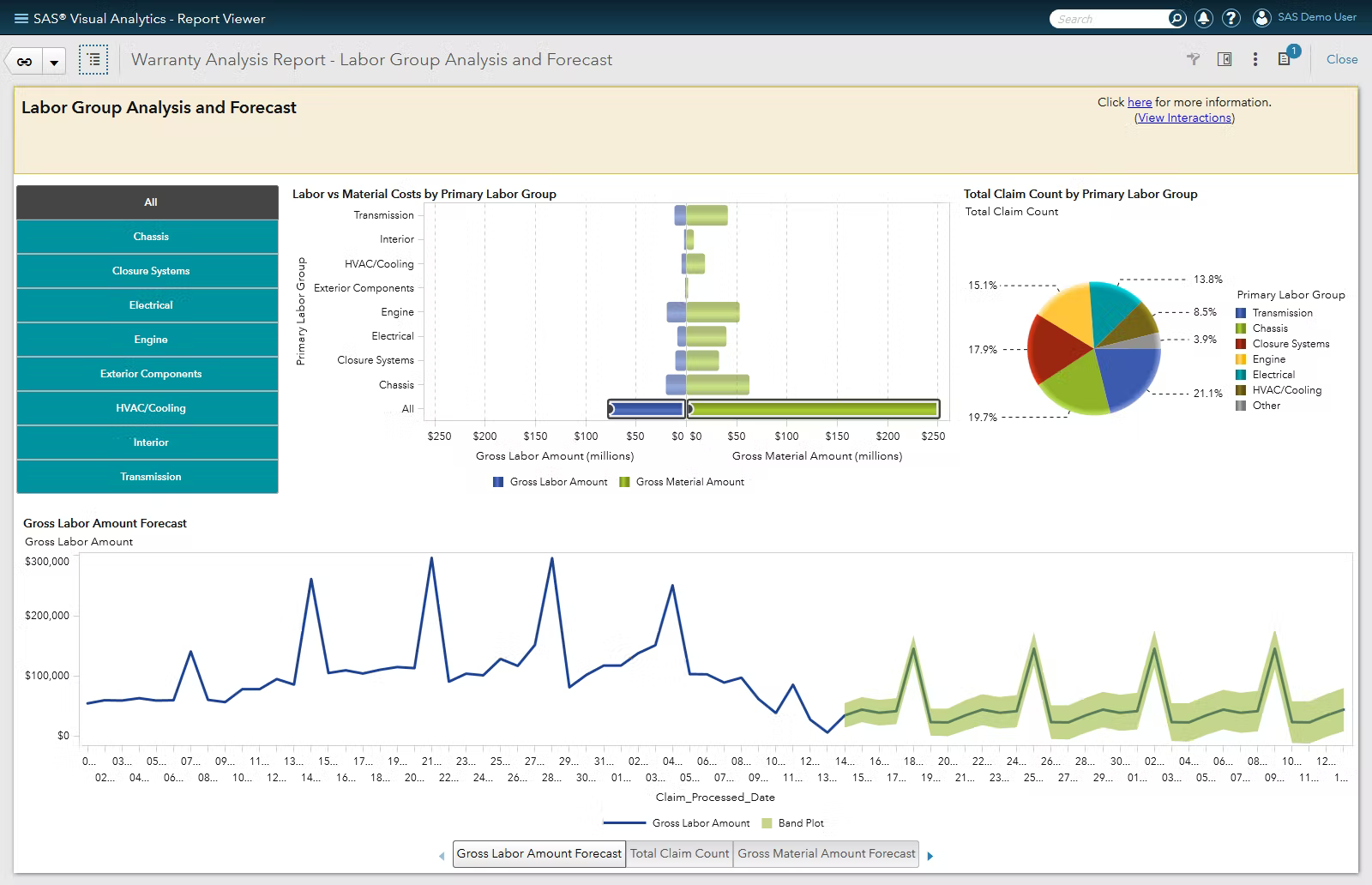Filter by the Transmission labor group button
This screenshot has height=885, width=1372.
click(147, 477)
